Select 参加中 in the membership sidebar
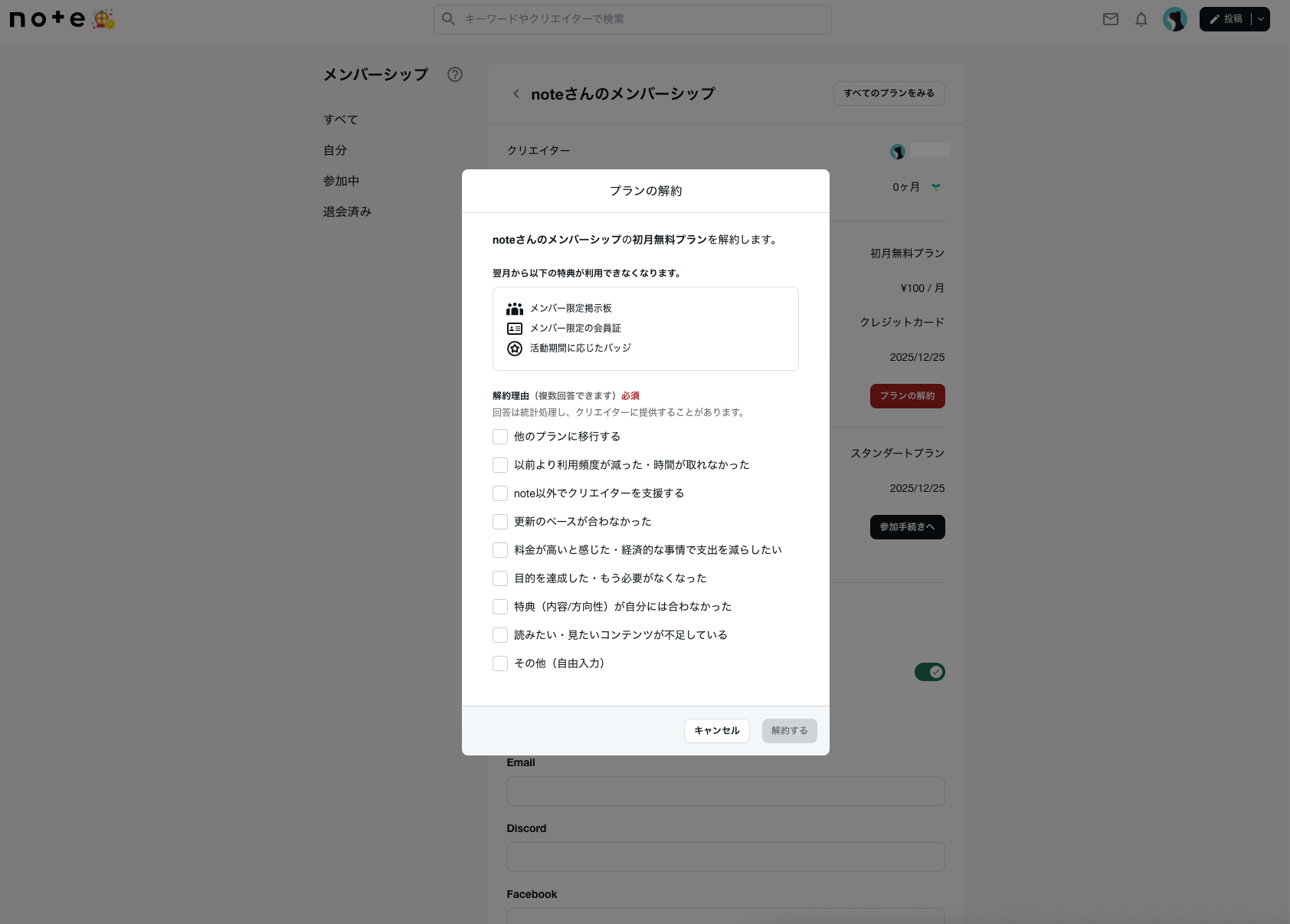This screenshot has width=1290, height=924. click(342, 181)
